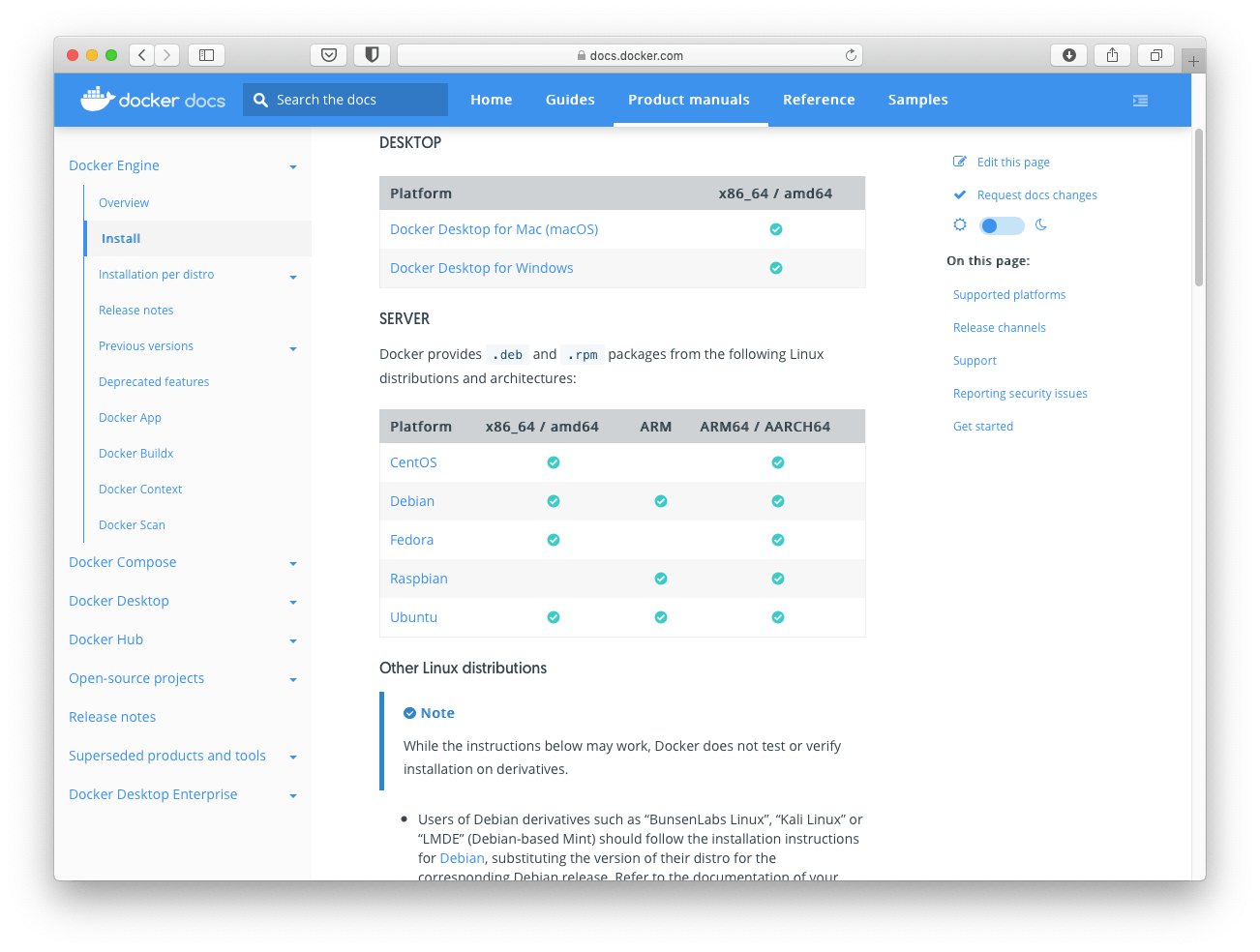Expand Docker Hub section arrow
The width and height of the screenshot is (1260, 952).
293,641
